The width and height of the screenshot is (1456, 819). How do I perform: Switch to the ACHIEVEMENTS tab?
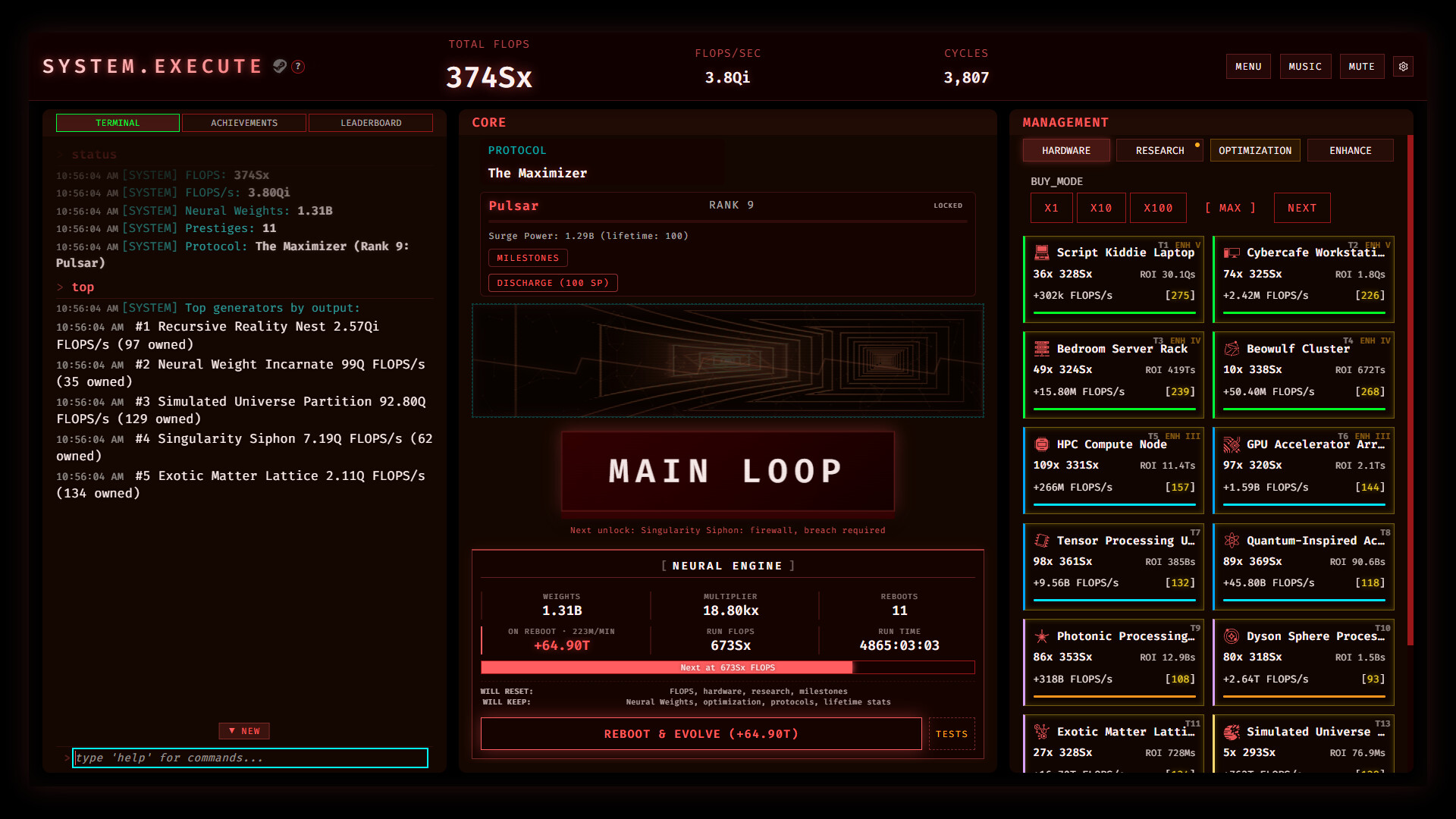[244, 123]
